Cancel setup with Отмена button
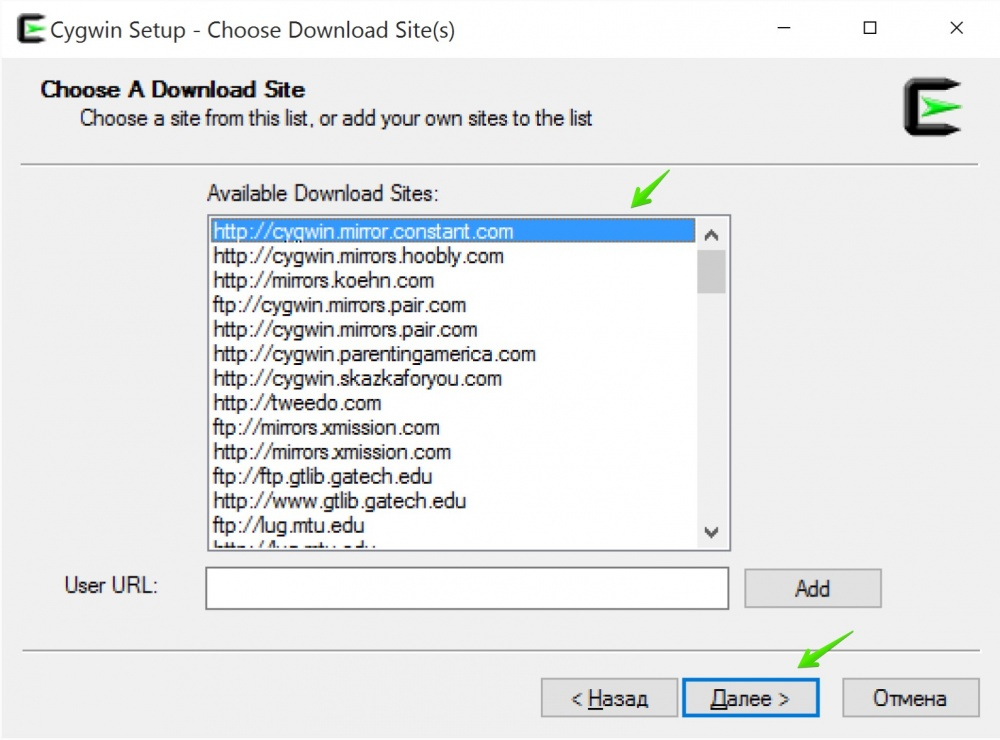Viewport: 1000px width, 740px height. (910, 698)
